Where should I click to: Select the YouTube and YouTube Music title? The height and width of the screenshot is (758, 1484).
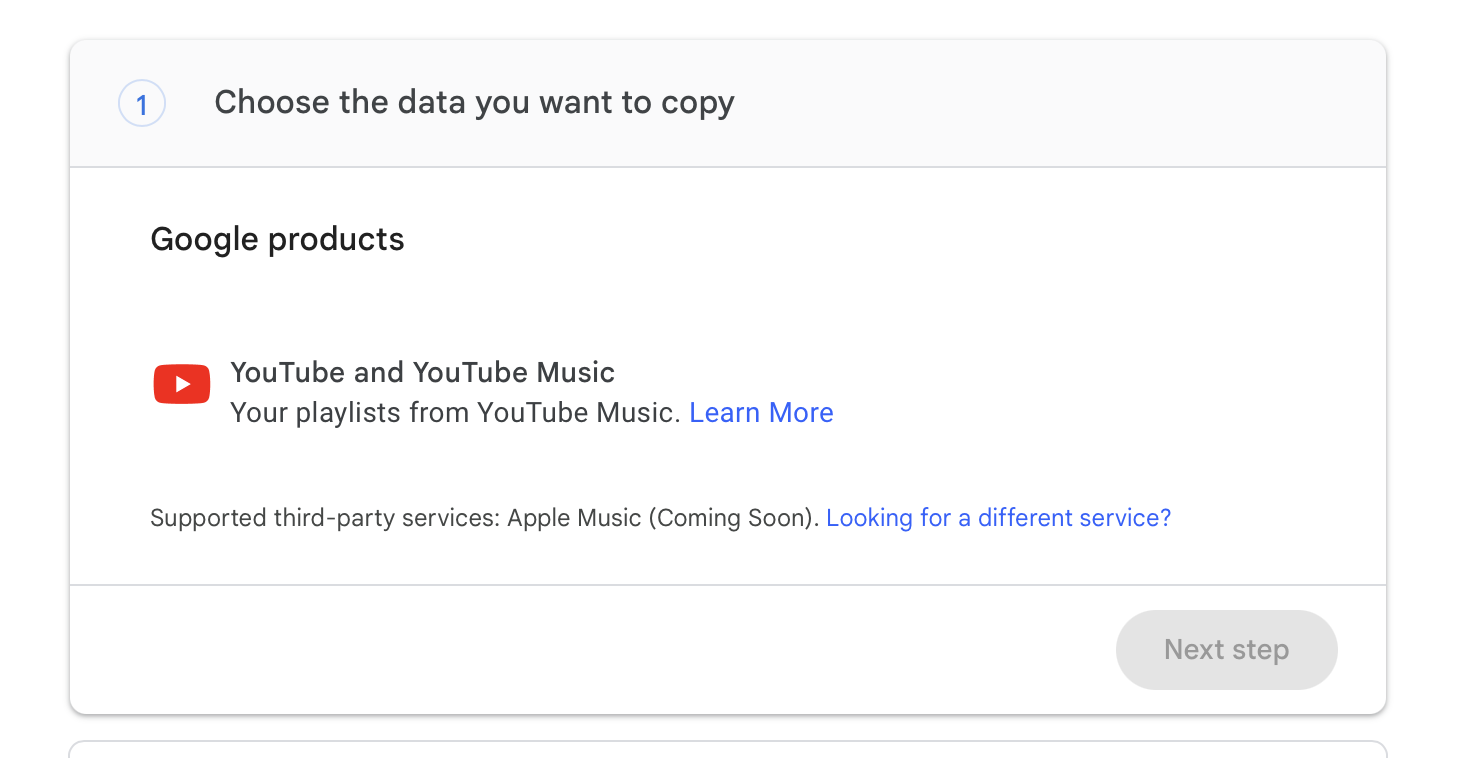[x=422, y=373]
